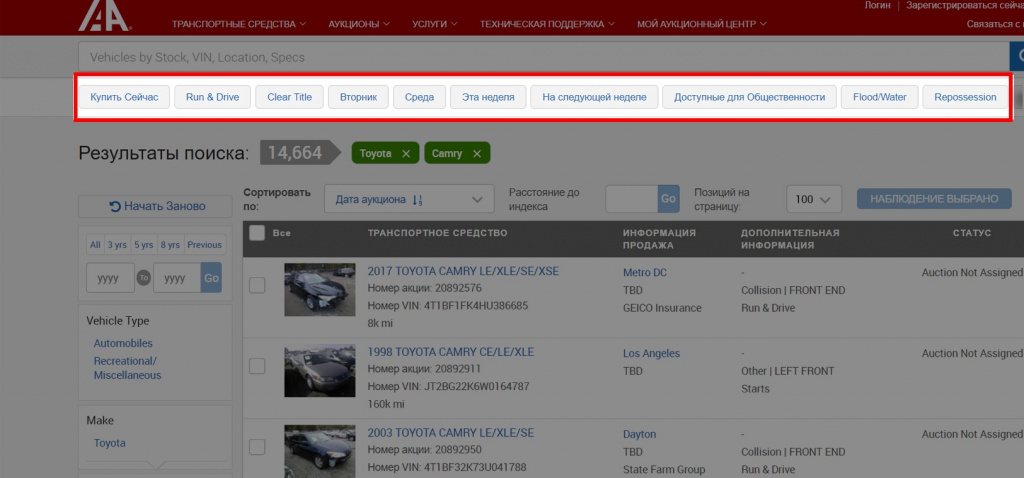Viewport: 1024px width, 478px height.
Task: Click the Dayton branch link
Action: pos(639,434)
